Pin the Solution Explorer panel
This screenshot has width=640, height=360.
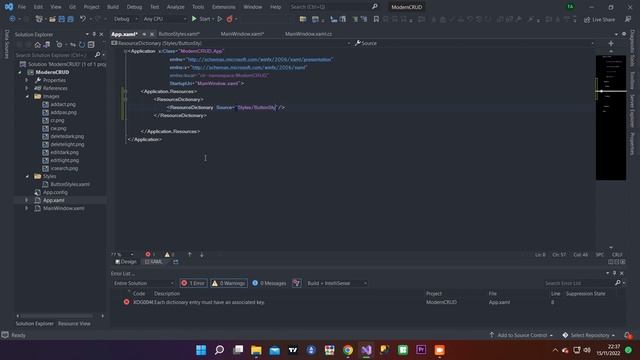tap(94, 34)
